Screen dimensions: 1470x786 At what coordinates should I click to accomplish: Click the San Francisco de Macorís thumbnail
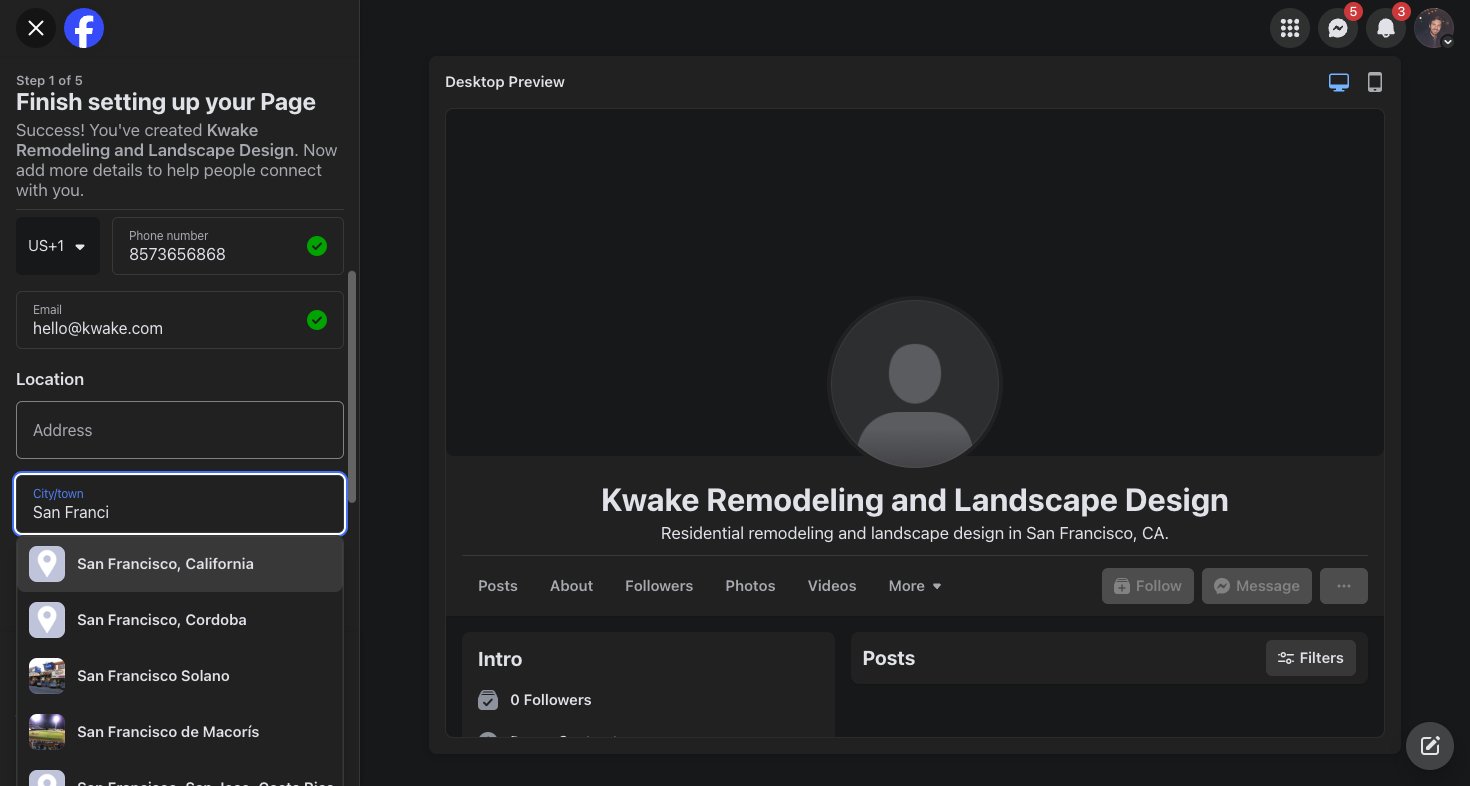click(x=47, y=732)
